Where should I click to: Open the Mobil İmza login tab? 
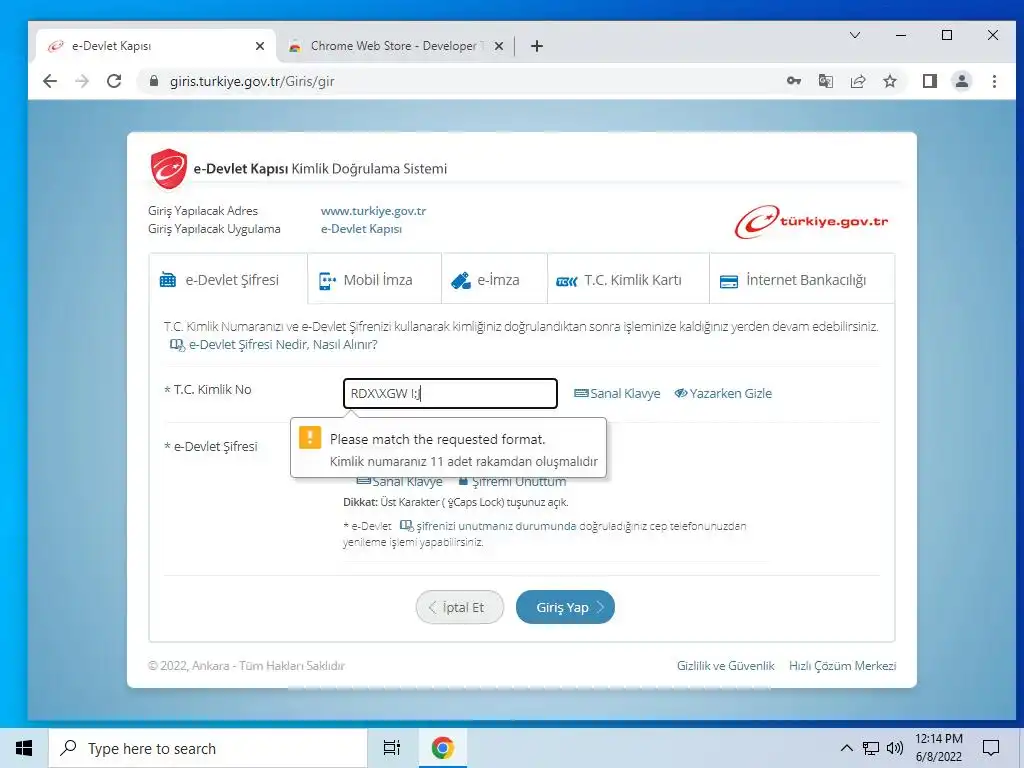pos(374,280)
